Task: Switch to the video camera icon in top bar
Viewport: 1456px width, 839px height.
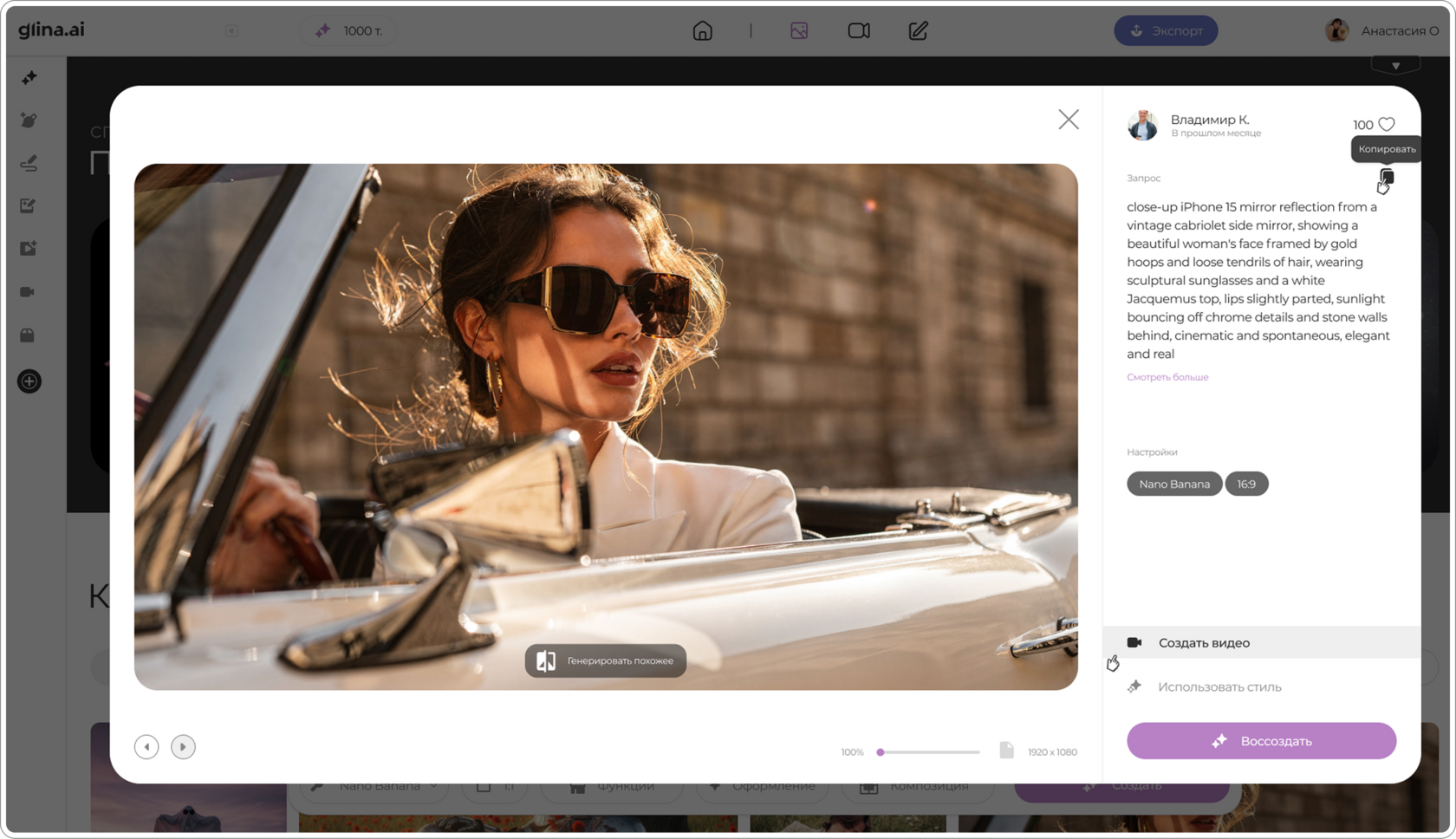Action: pos(859,31)
